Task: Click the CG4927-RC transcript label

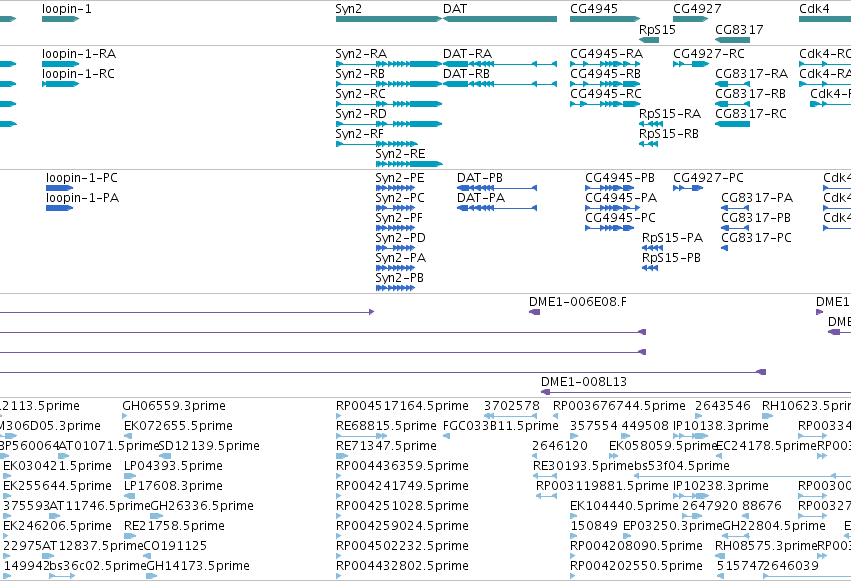Action: [x=709, y=54]
